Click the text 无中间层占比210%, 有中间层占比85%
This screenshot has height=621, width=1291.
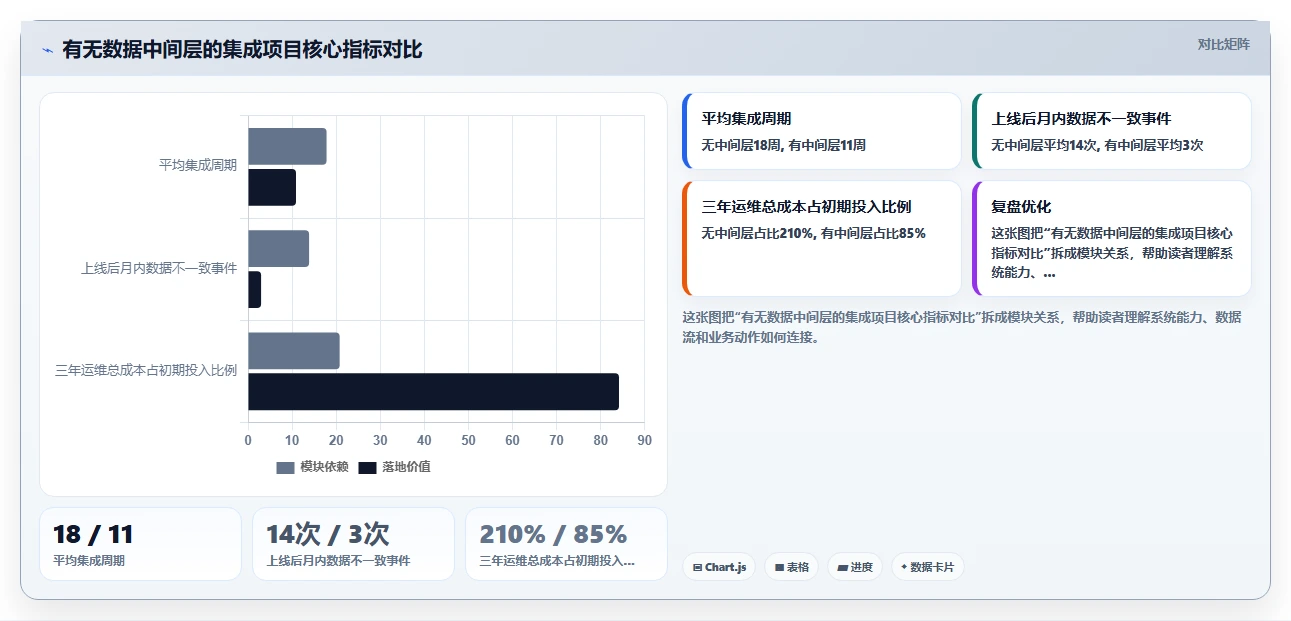click(x=813, y=233)
